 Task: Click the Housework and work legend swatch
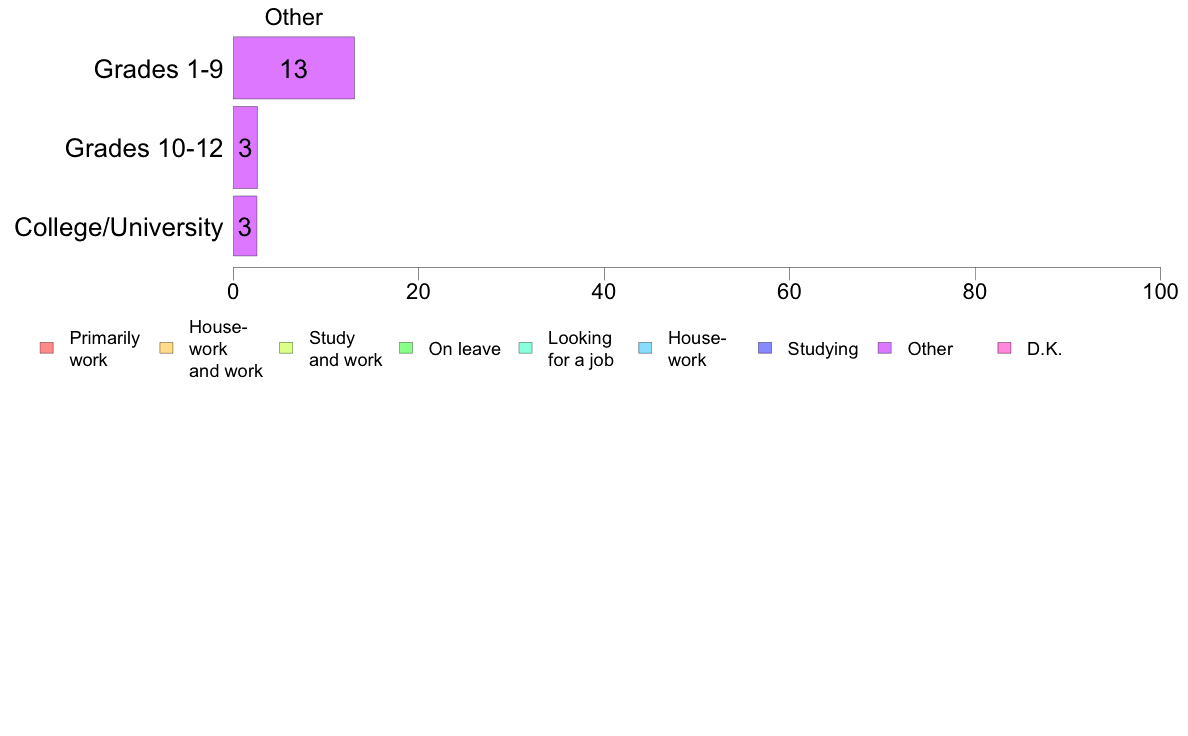click(x=167, y=349)
